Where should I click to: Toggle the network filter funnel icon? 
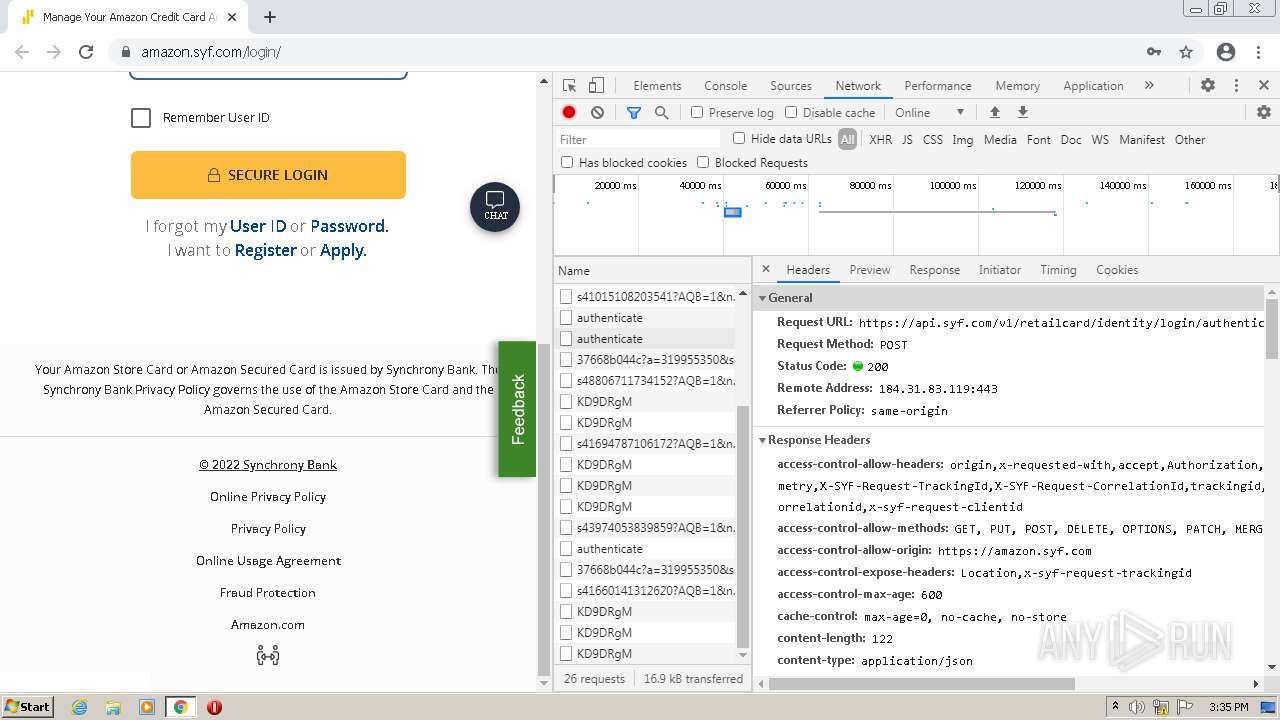point(633,113)
